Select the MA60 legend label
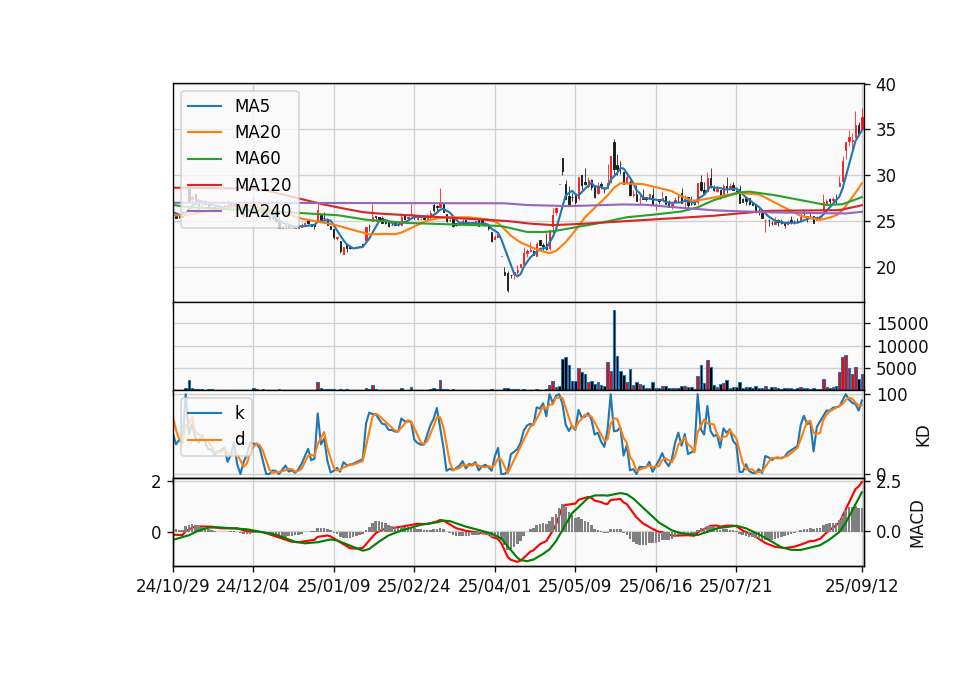 (257, 159)
